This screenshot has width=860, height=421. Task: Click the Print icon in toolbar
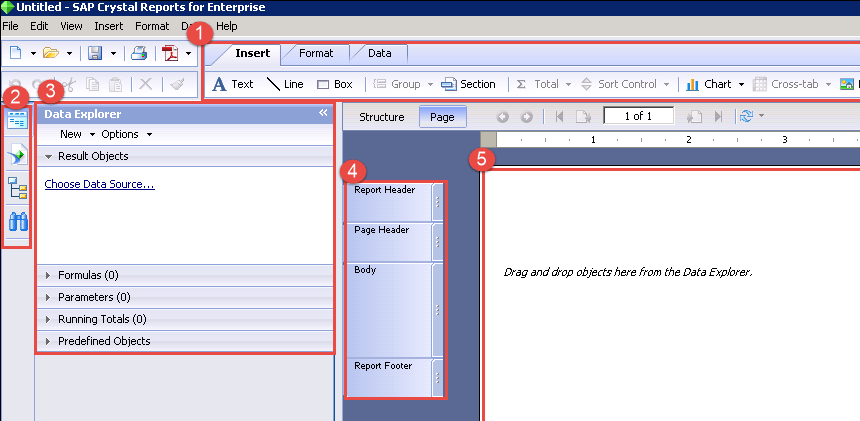coord(140,52)
